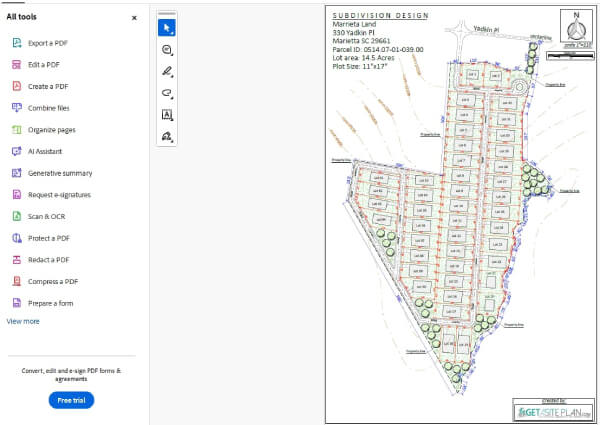Screen dimensions: 600x425
Task: Click the Yadkin Pl street label
Action: pos(486,29)
